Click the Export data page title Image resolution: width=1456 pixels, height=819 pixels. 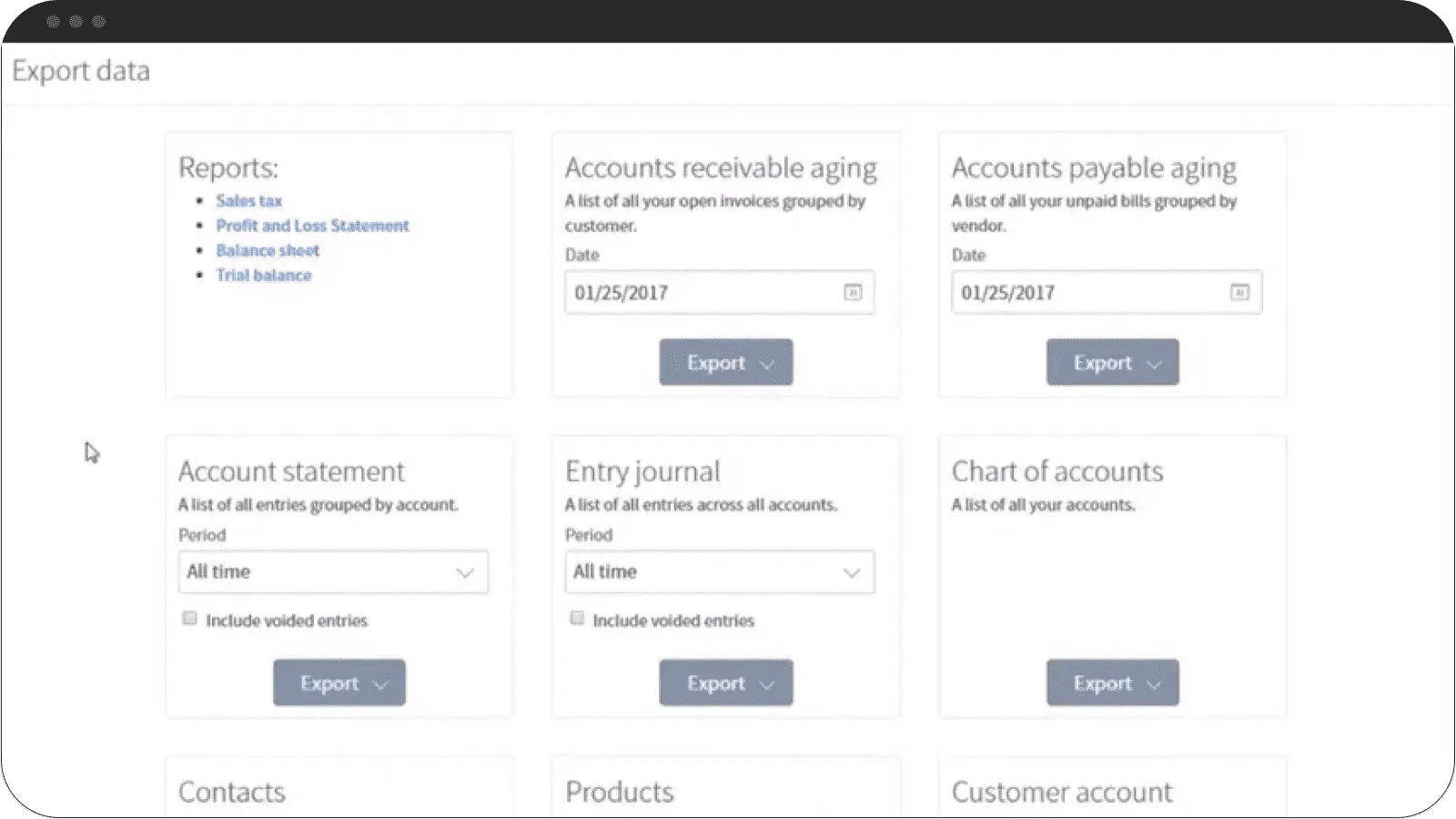pos(81,71)
